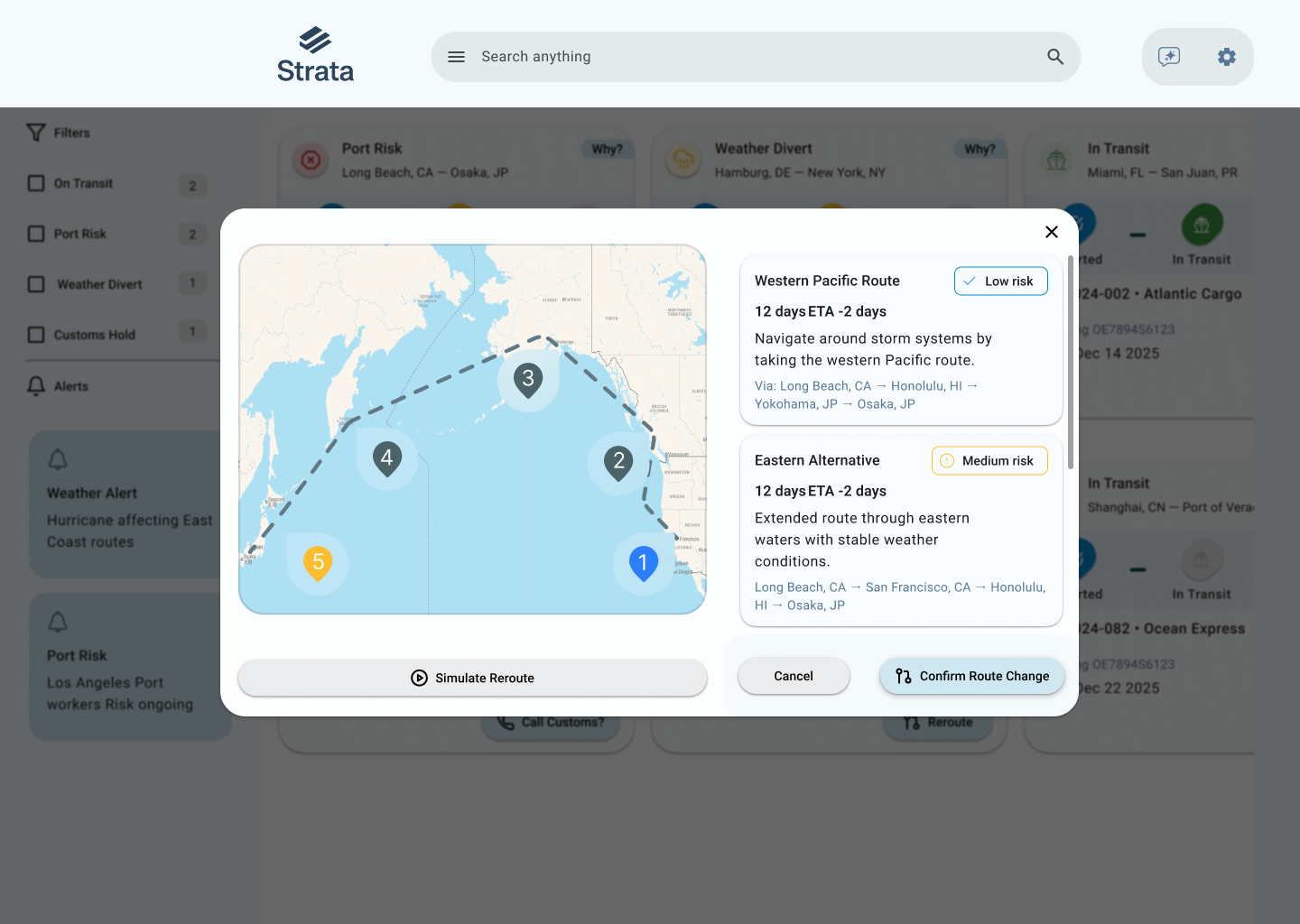
Task: Click Eastern Alternative 12 days ETA text
Action: (821, 491)
